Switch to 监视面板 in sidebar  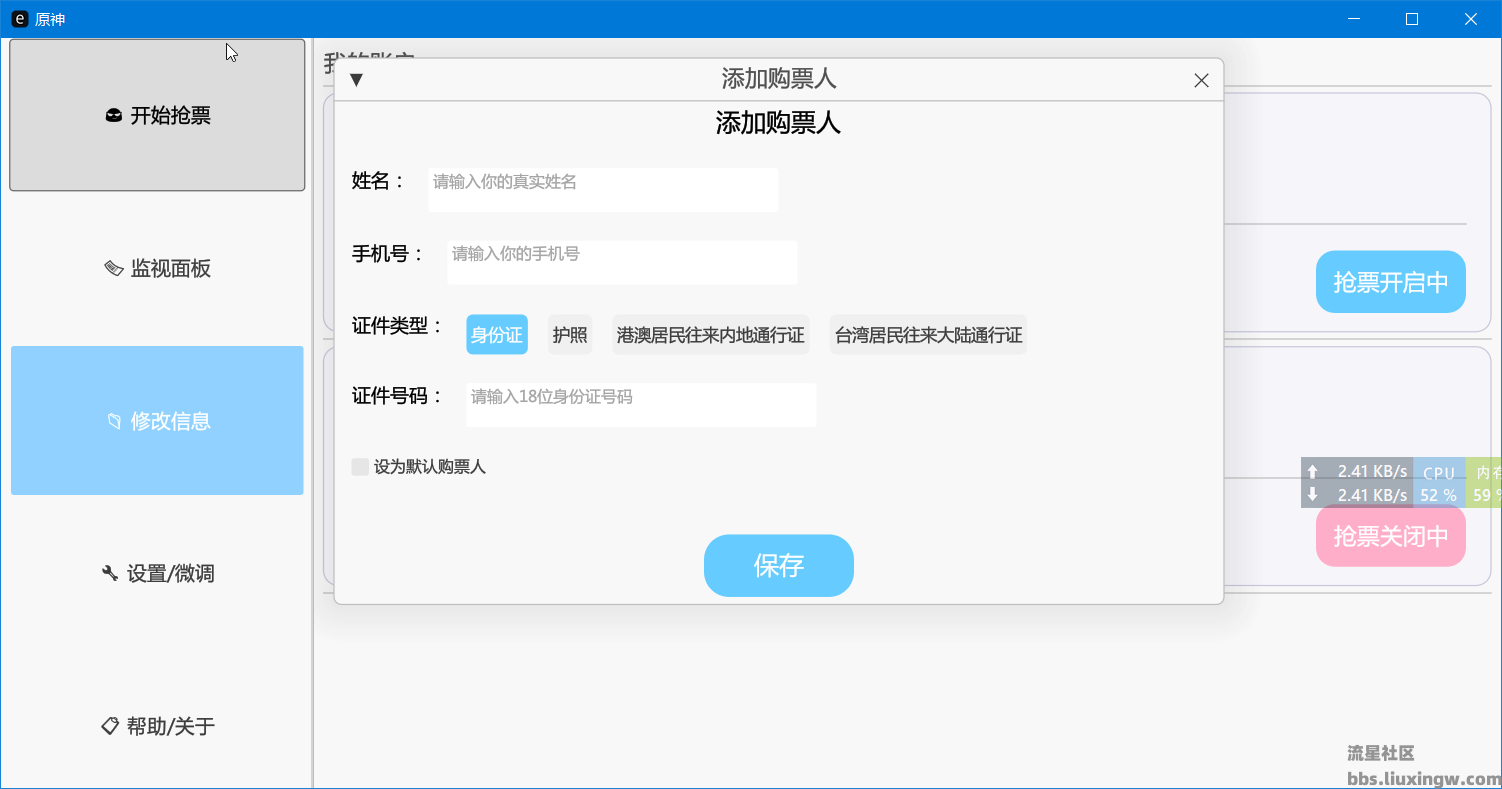tap(157, 268)
